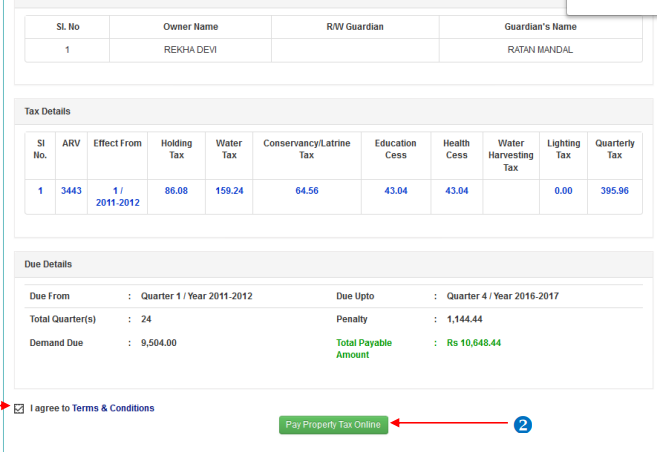
Task: Click the Conservancy/Latrine Tax value 64.56
Action: tap(306, 190)
